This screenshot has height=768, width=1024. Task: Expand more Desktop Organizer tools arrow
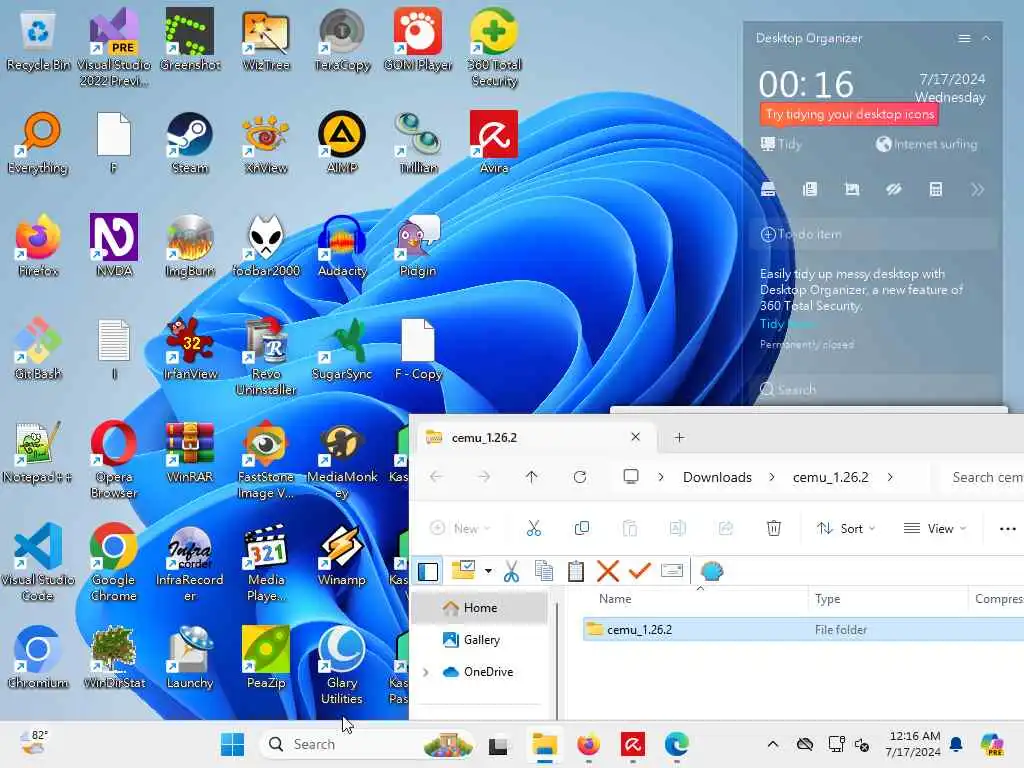click(977, 190)
